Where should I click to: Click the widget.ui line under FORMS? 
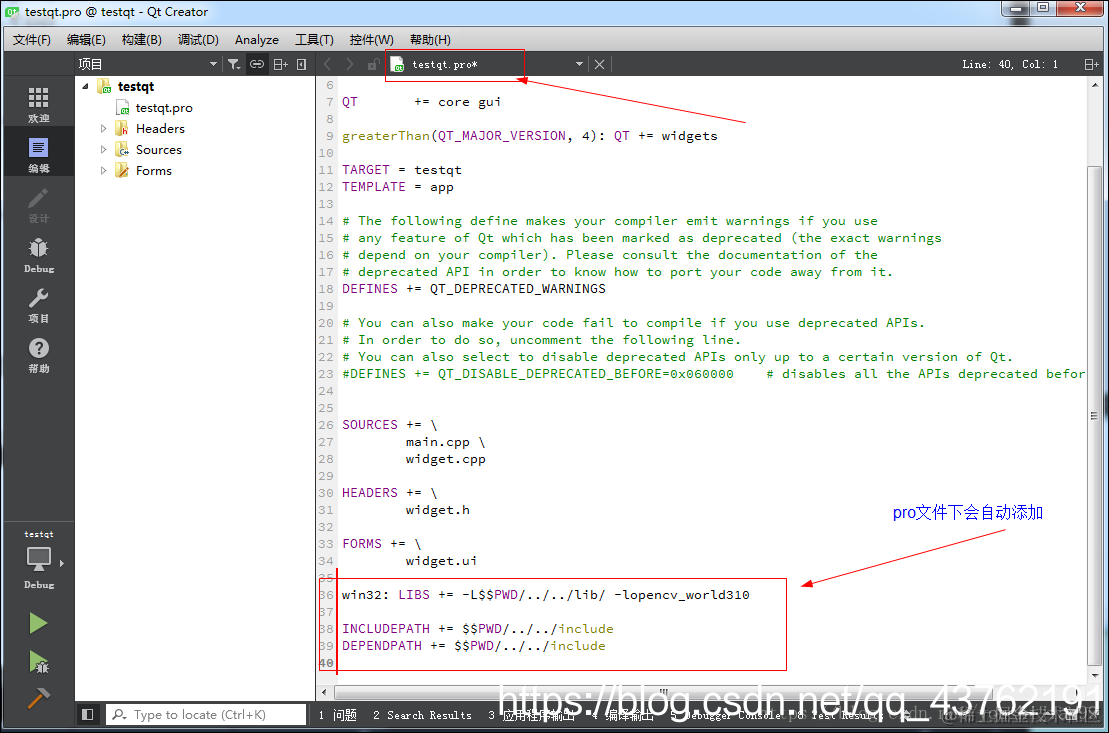click(x=441, y=560)
